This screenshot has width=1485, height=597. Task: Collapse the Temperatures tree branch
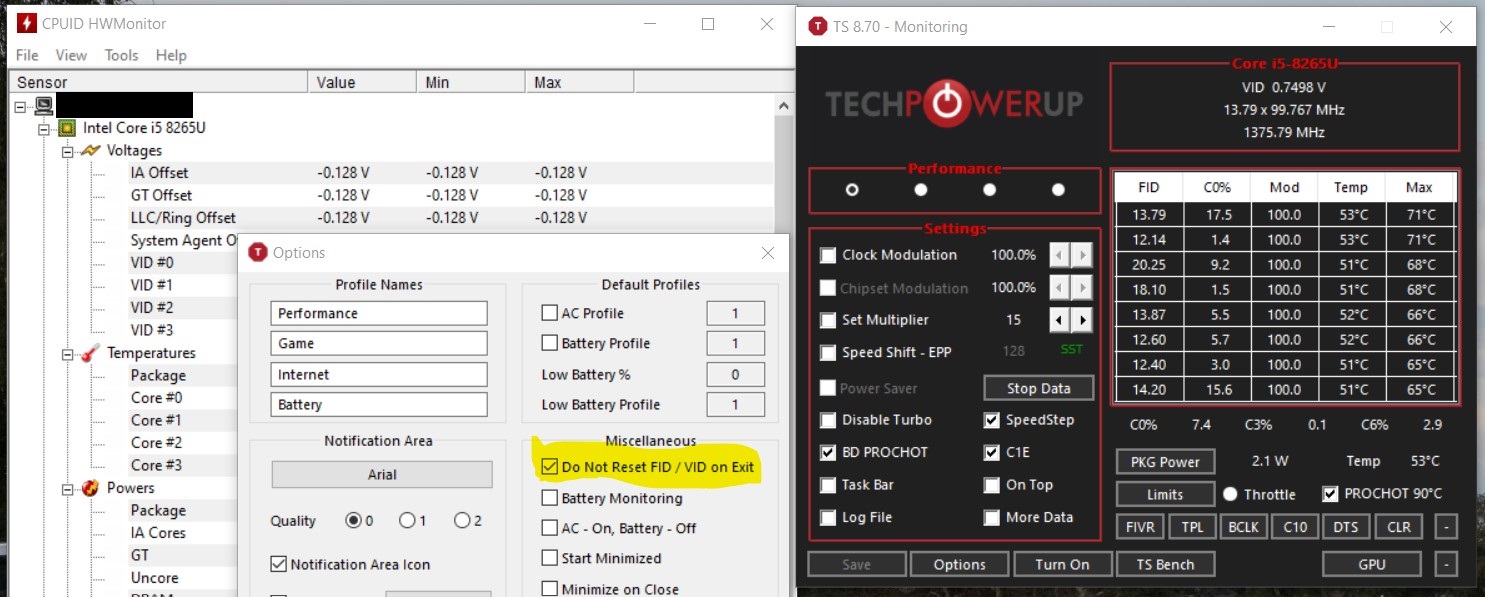[x=66, y=354]
